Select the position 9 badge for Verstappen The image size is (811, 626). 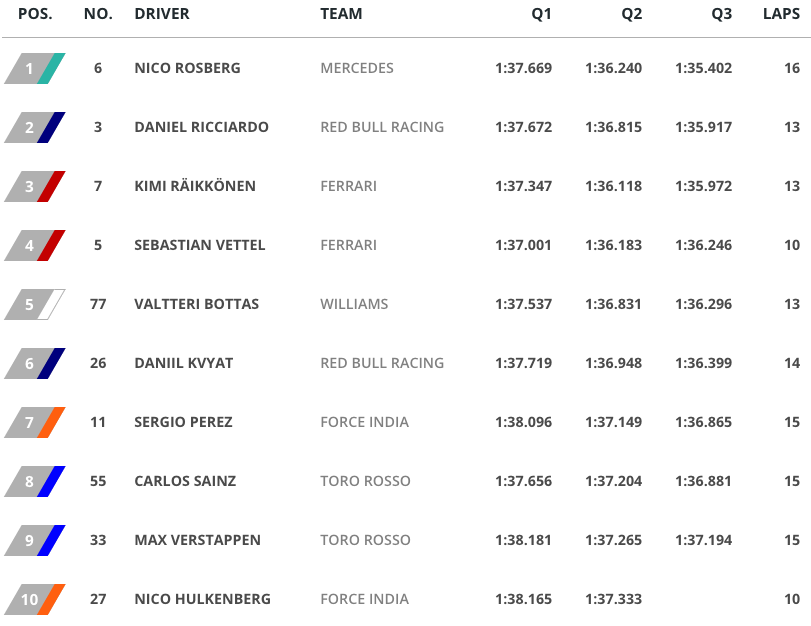tap(34, 541)
